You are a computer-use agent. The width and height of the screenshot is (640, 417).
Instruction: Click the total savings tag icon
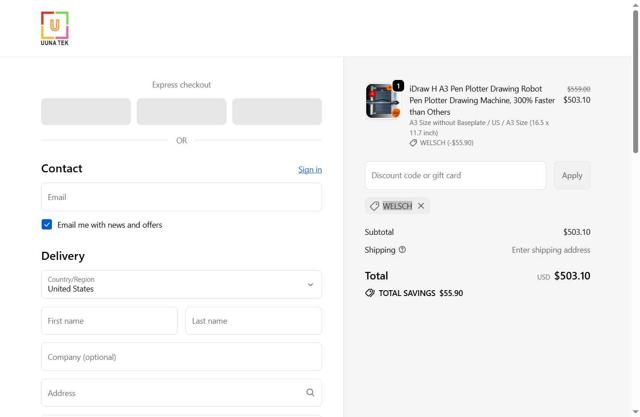coord(370,293)
